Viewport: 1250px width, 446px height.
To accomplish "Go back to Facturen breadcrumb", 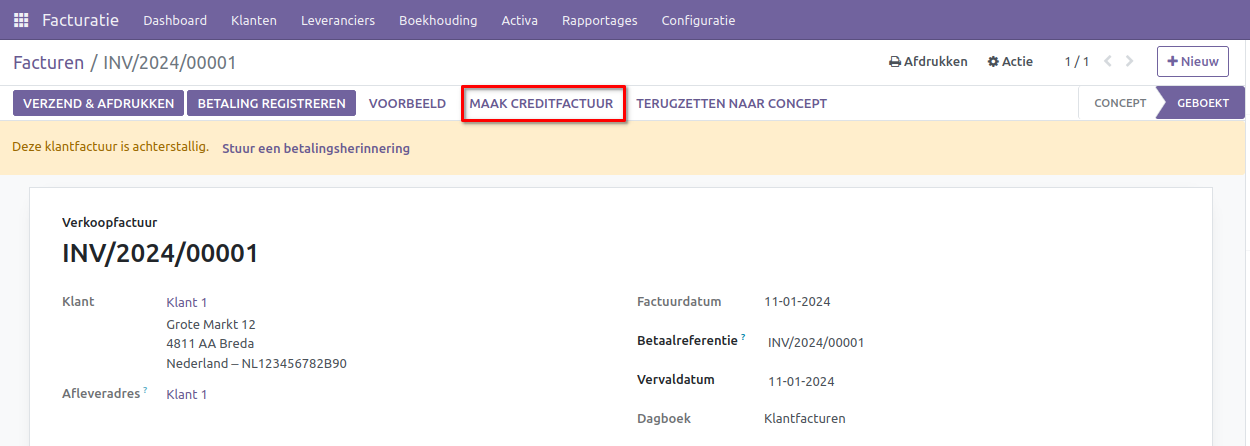I will pos(49,63).
